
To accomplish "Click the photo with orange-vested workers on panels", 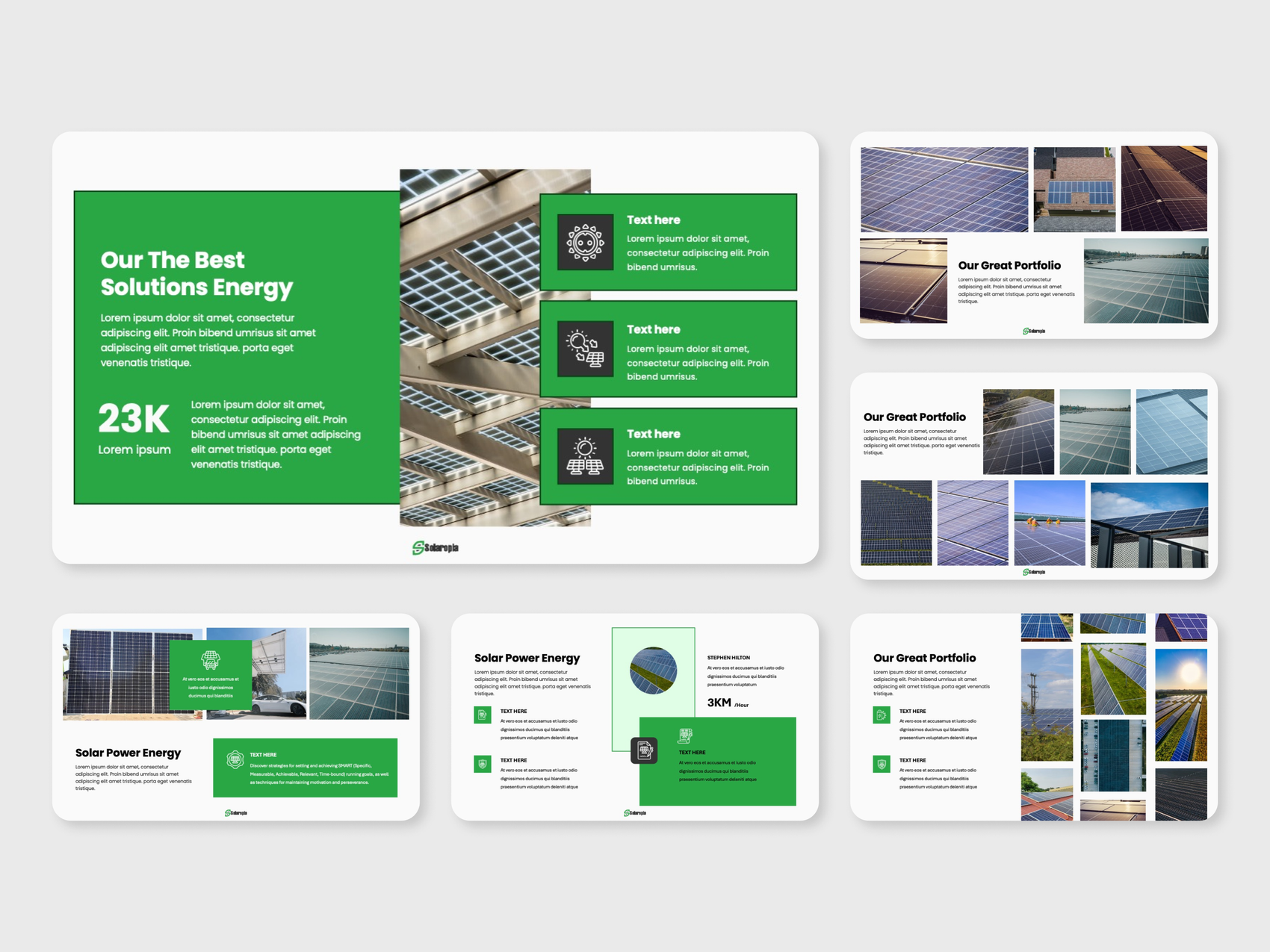I will point(1050,523).
